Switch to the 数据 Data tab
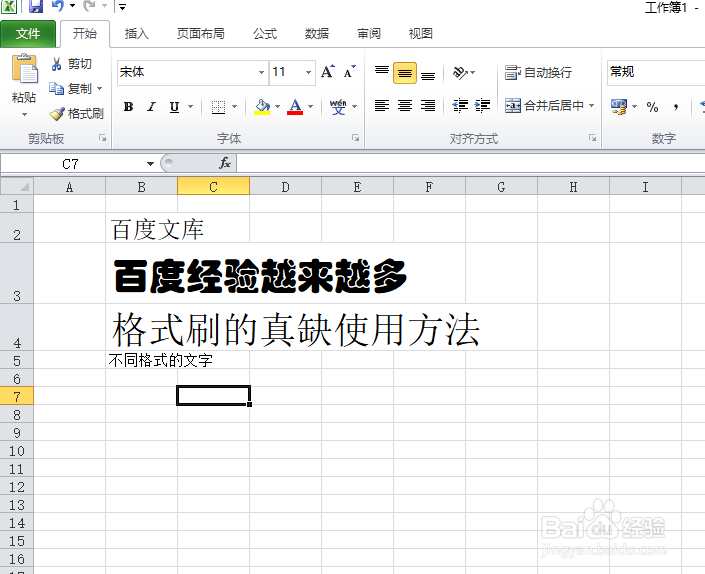The height and width of the screenshot is (574, 705). [317, 34]
